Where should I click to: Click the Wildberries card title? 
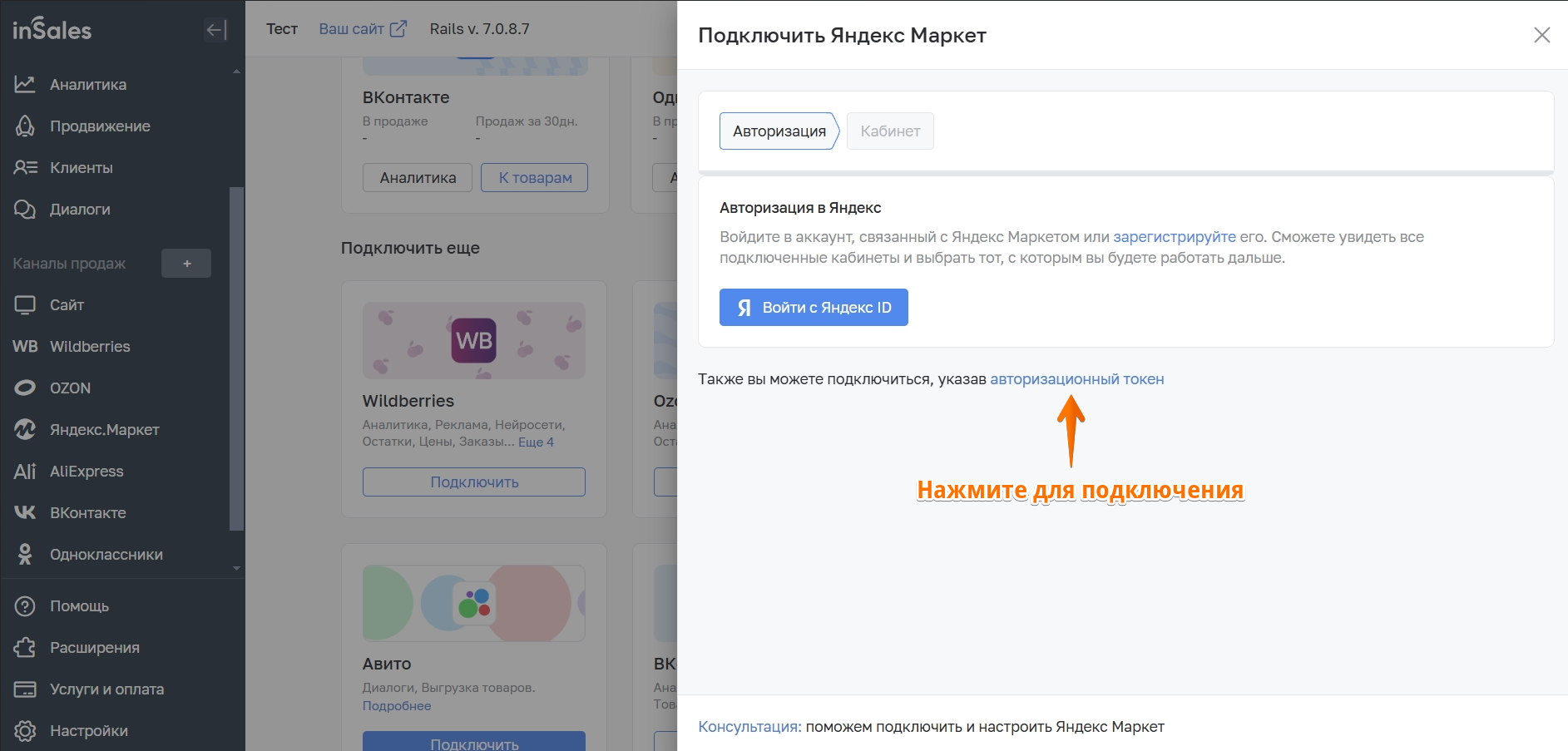click(408, 401)
